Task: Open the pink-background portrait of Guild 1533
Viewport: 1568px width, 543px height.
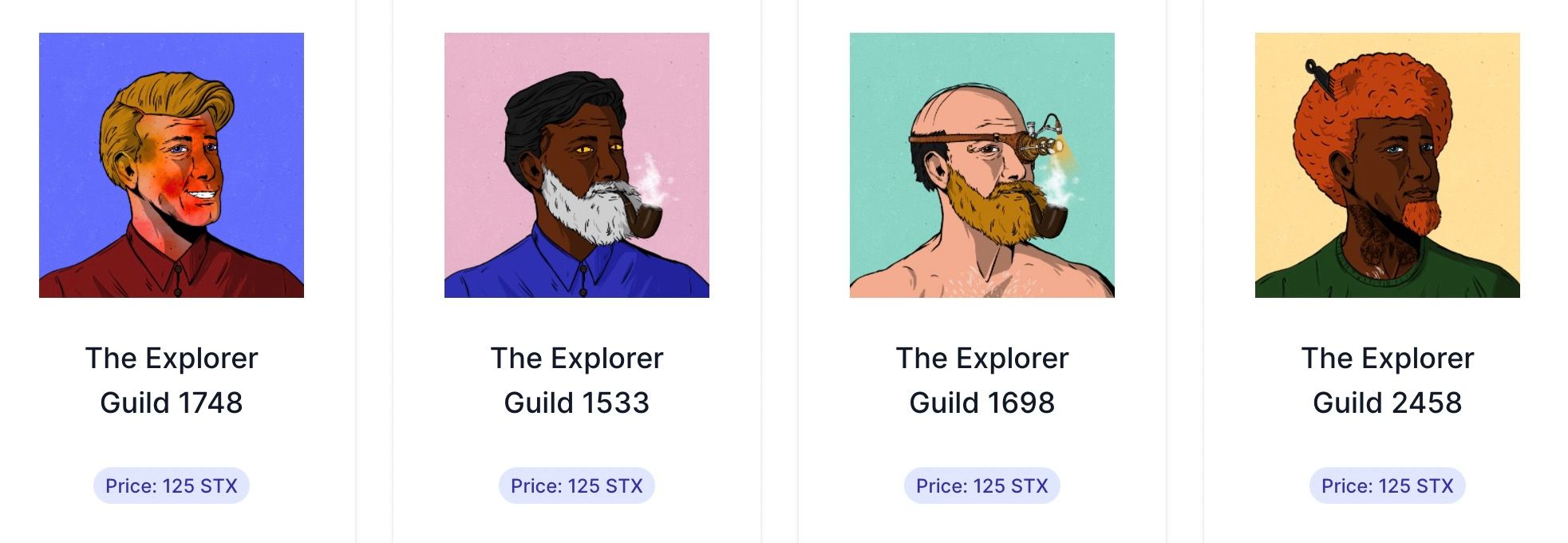Action: pyautogui.click(x=577, y=165)
